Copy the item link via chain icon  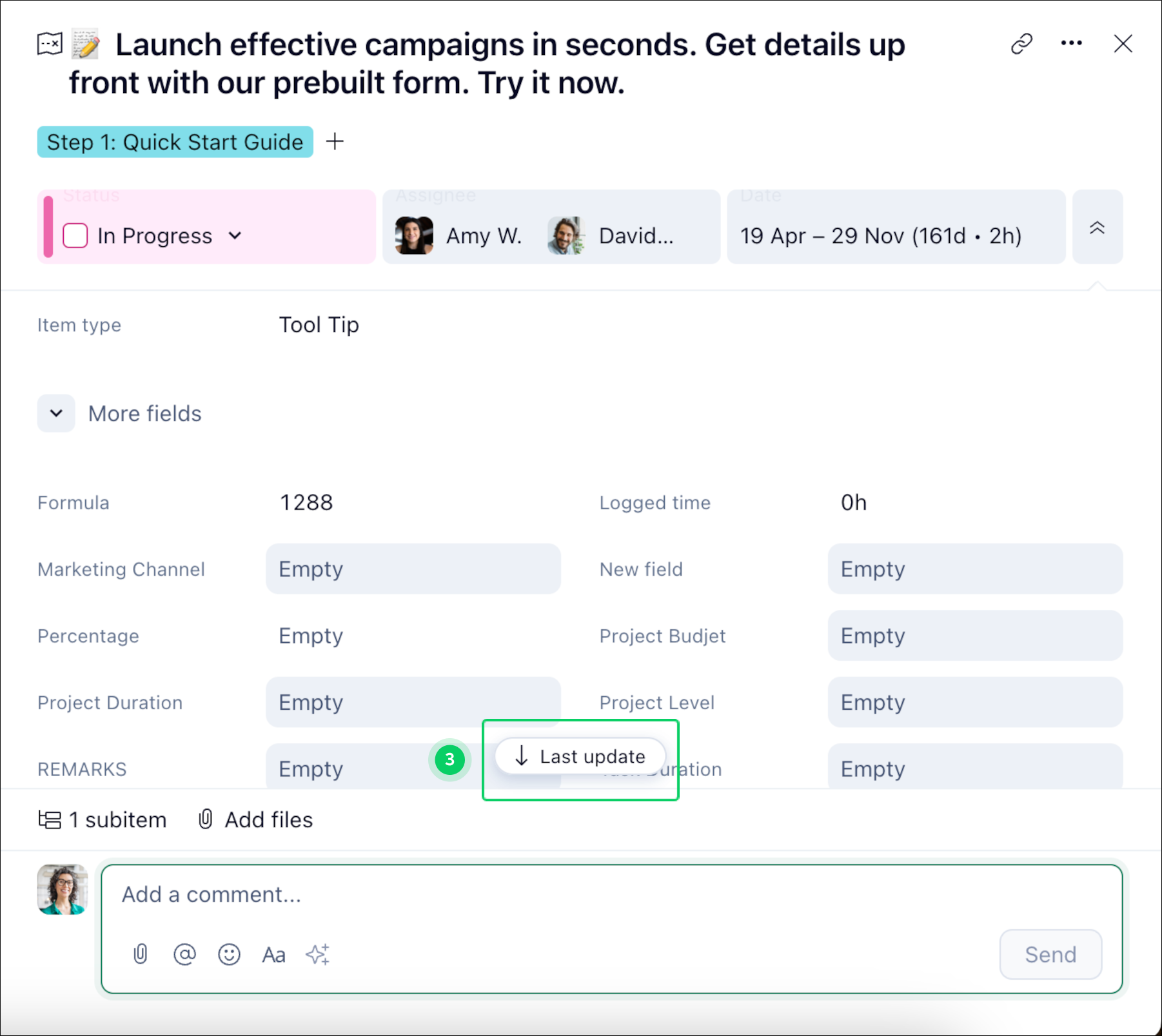point(1021,44)
